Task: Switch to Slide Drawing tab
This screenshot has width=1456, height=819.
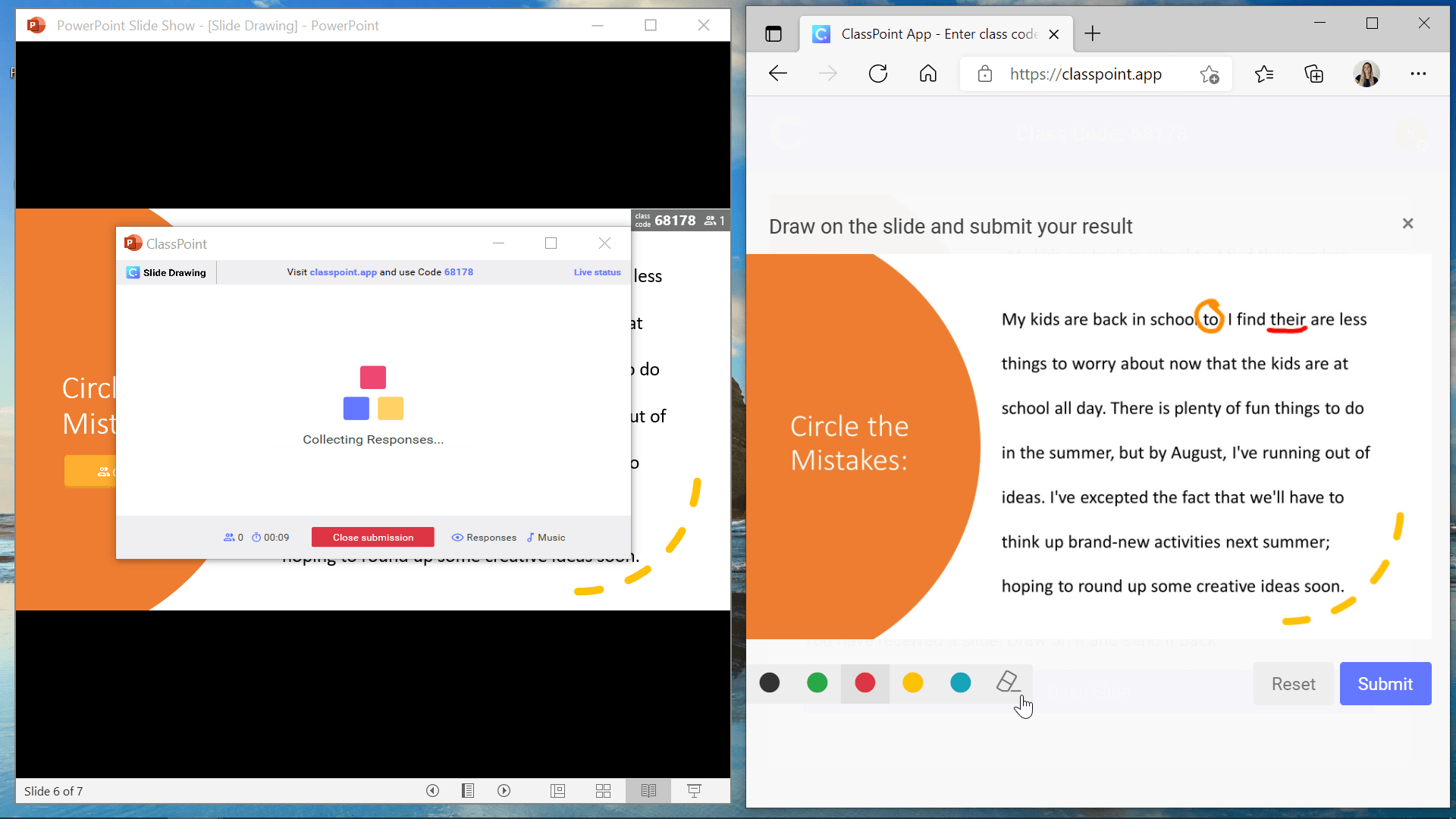Action: click(167, 272)
